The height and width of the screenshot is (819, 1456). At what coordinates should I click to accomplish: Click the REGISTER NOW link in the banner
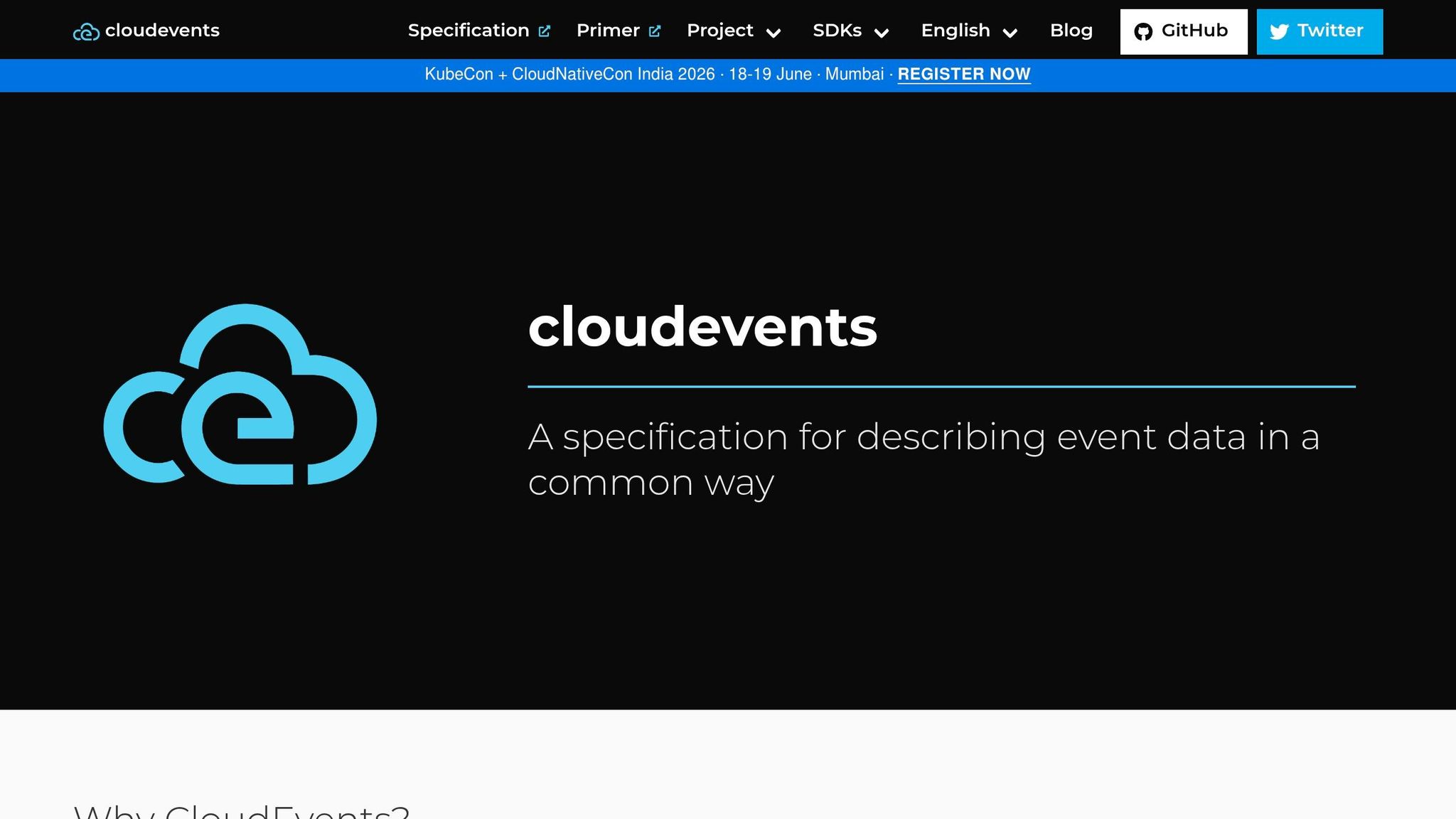964,74
